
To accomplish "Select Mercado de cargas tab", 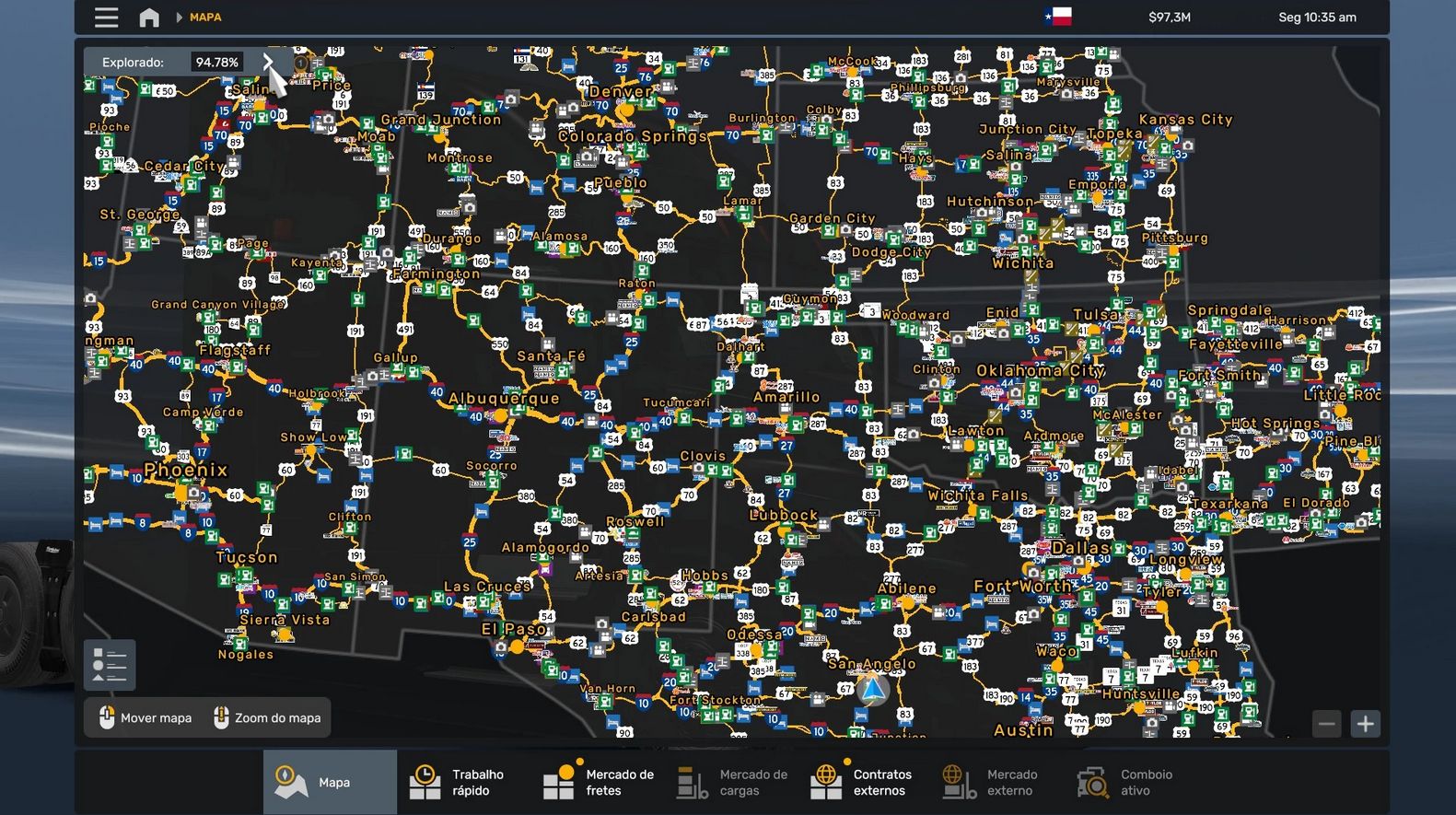I will (731, 782).
